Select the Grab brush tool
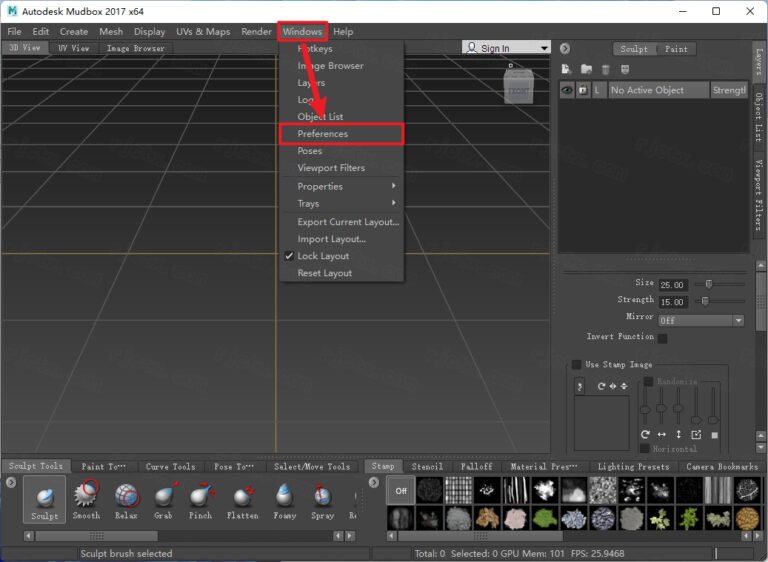Viewport: 768px width, 562px height. tap(163, 499)
